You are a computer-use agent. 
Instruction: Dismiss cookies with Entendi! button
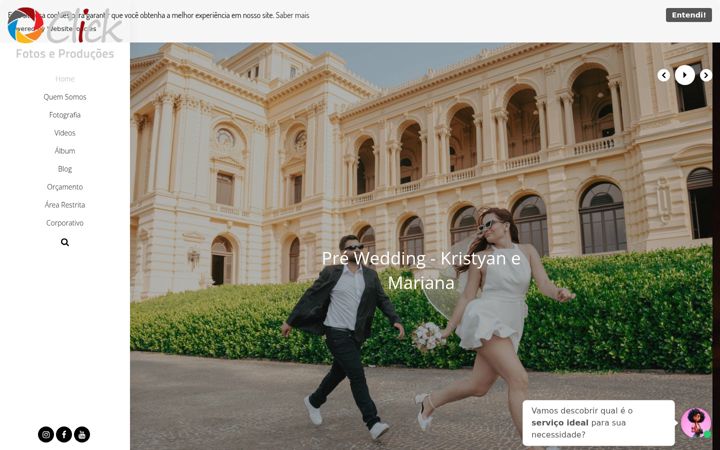689,15
